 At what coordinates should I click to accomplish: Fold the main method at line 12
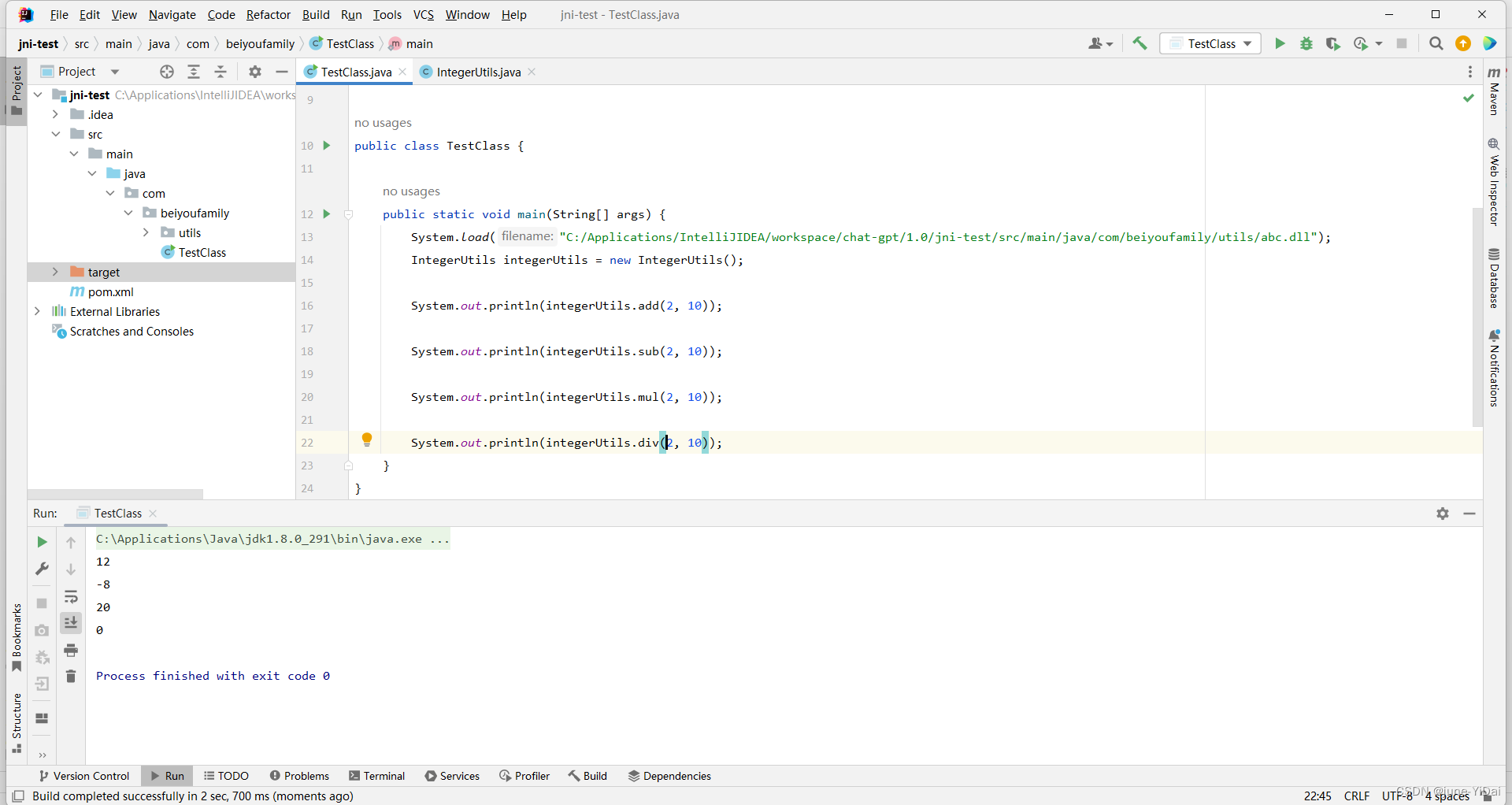(348, 214)
